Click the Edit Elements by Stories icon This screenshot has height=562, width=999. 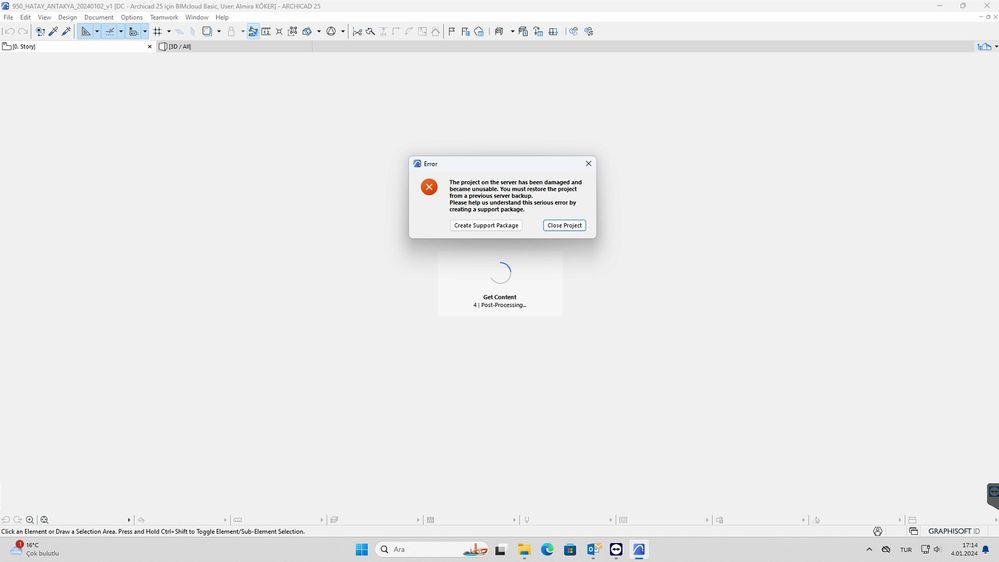pyautogui.click(x=266, y=31)
